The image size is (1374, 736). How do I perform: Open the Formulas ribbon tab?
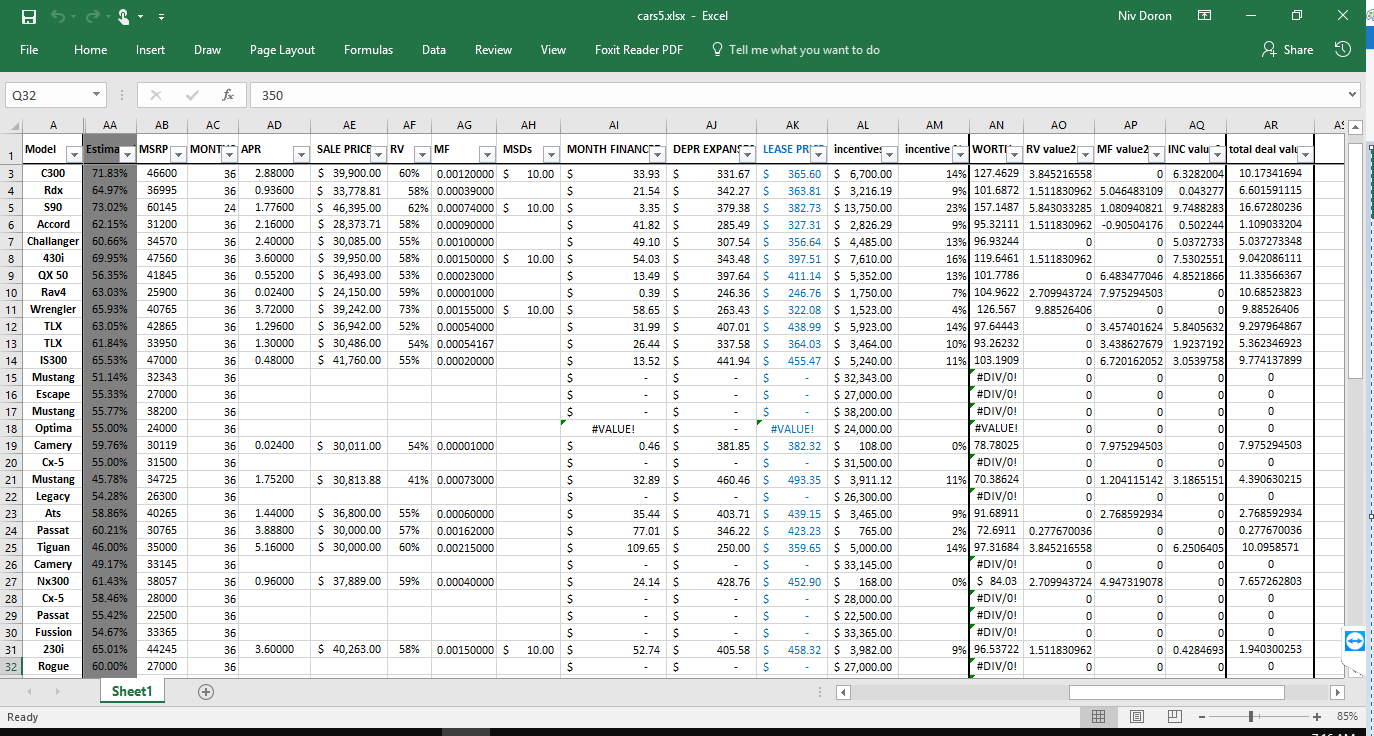coord(368,50)
